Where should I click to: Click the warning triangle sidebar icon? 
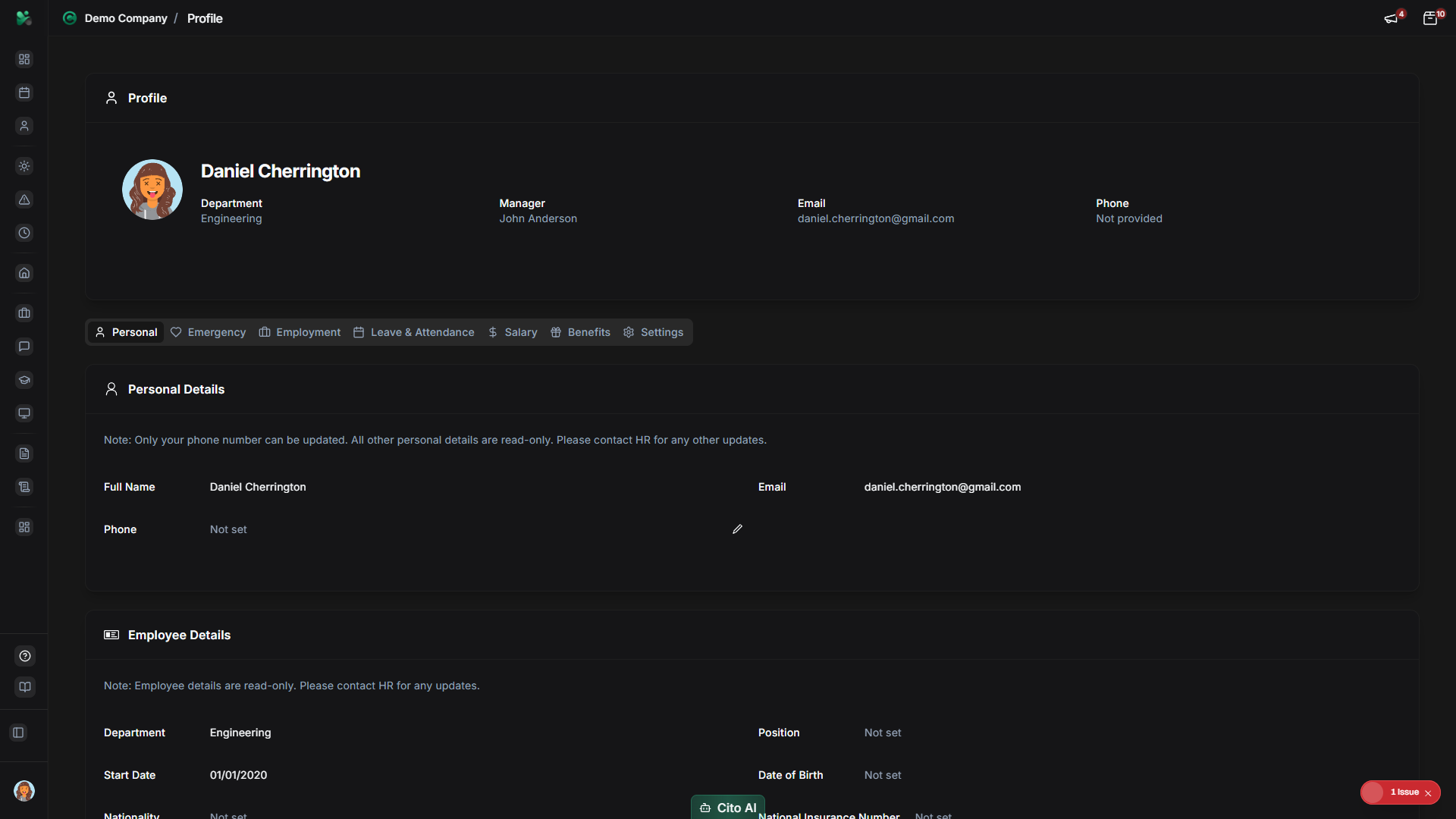pyautogui.click(x=24, y=200)
